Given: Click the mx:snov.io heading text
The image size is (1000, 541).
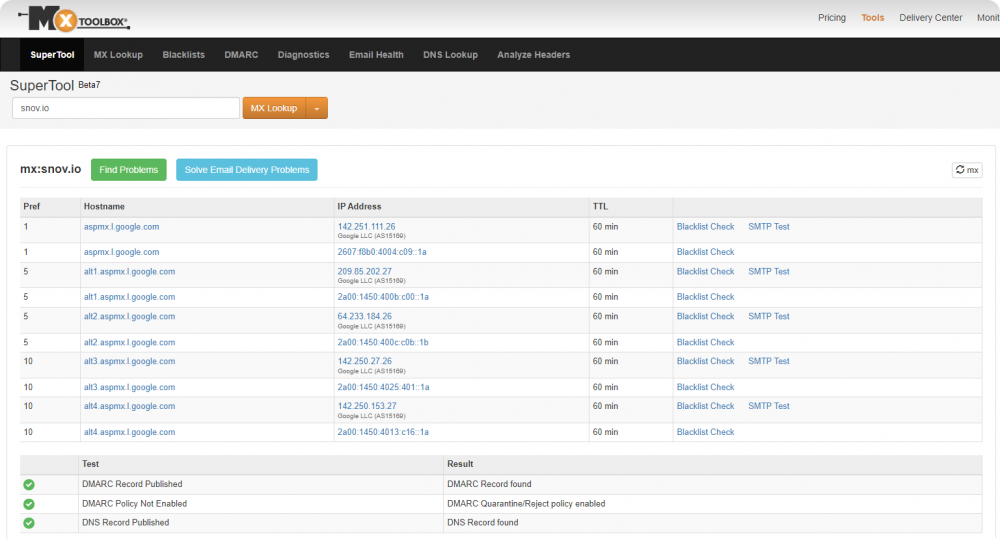Looking at the screenshot, I should 50,170.
